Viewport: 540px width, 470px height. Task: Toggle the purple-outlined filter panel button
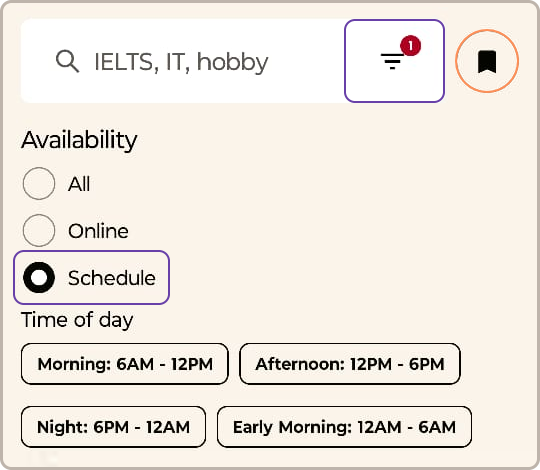pos(394,61)
